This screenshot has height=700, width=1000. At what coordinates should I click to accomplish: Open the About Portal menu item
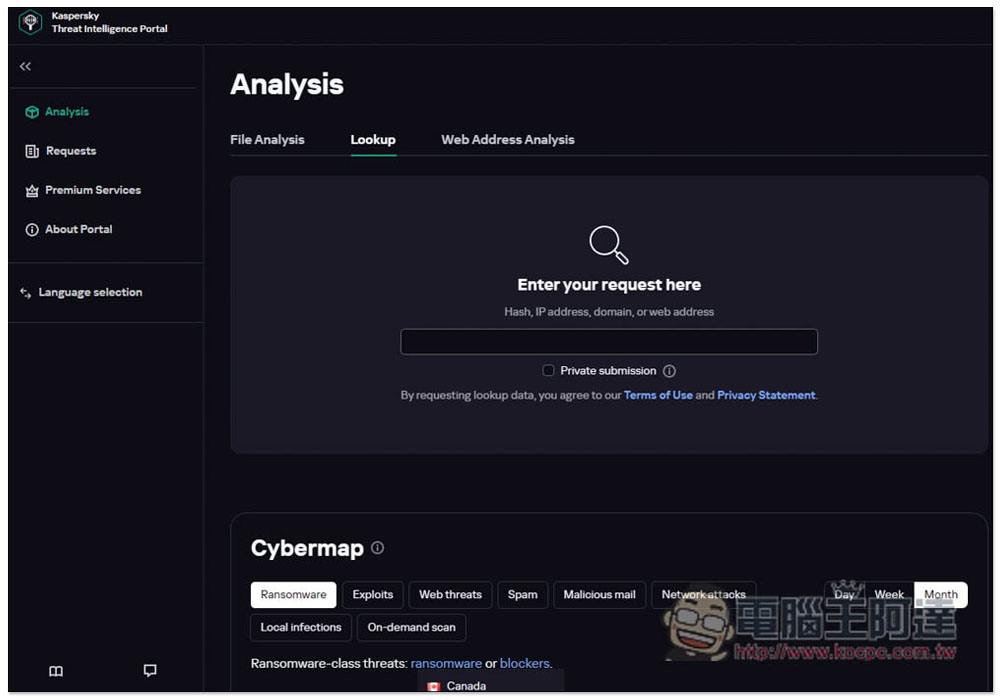click(78, 229)
